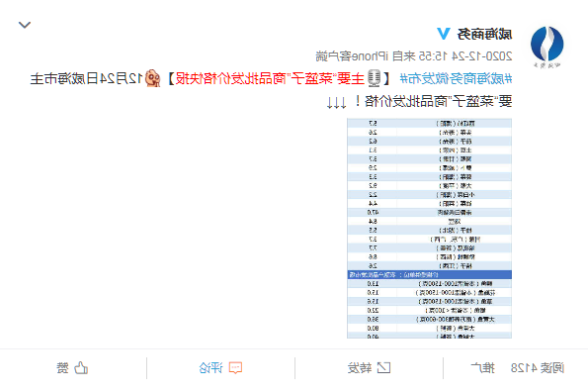Image resolution: width=588 pixels, height=381 pixels.
Task: Click the repost arrow icon
Action: 384,368
